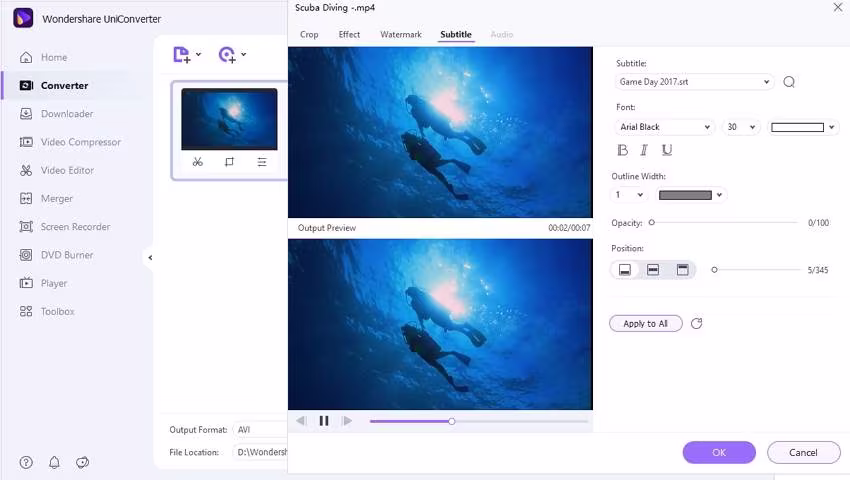Switch to the Watermark tab
Image resolution: width=850 pixels, height=480 pixels.
tap(401, 34)
